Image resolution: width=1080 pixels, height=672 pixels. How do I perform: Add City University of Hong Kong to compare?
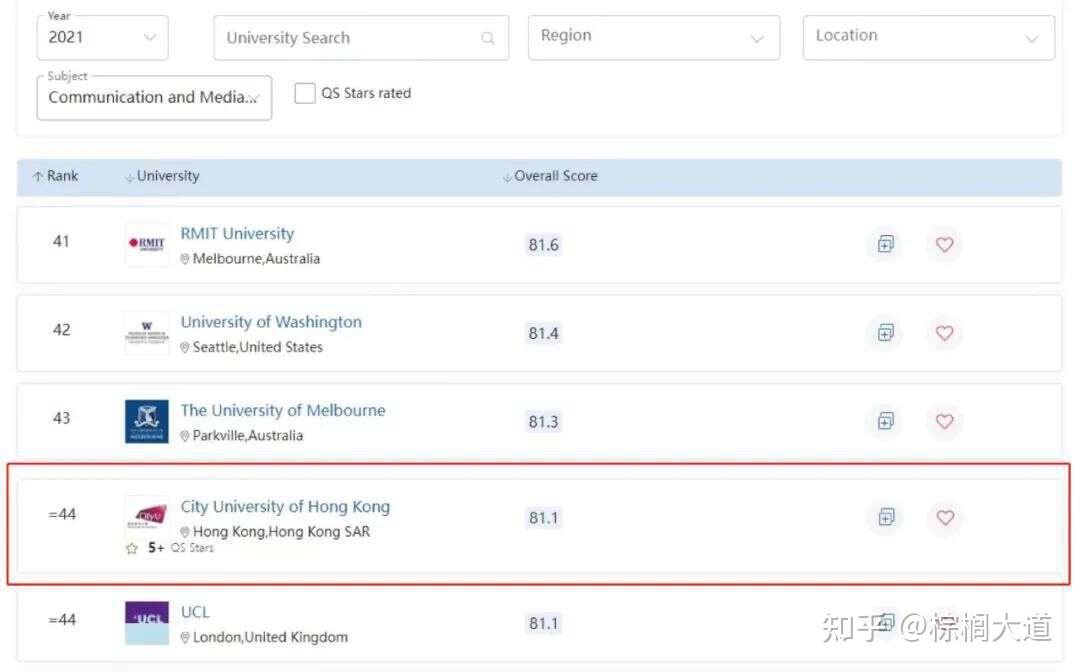[886, 517]
